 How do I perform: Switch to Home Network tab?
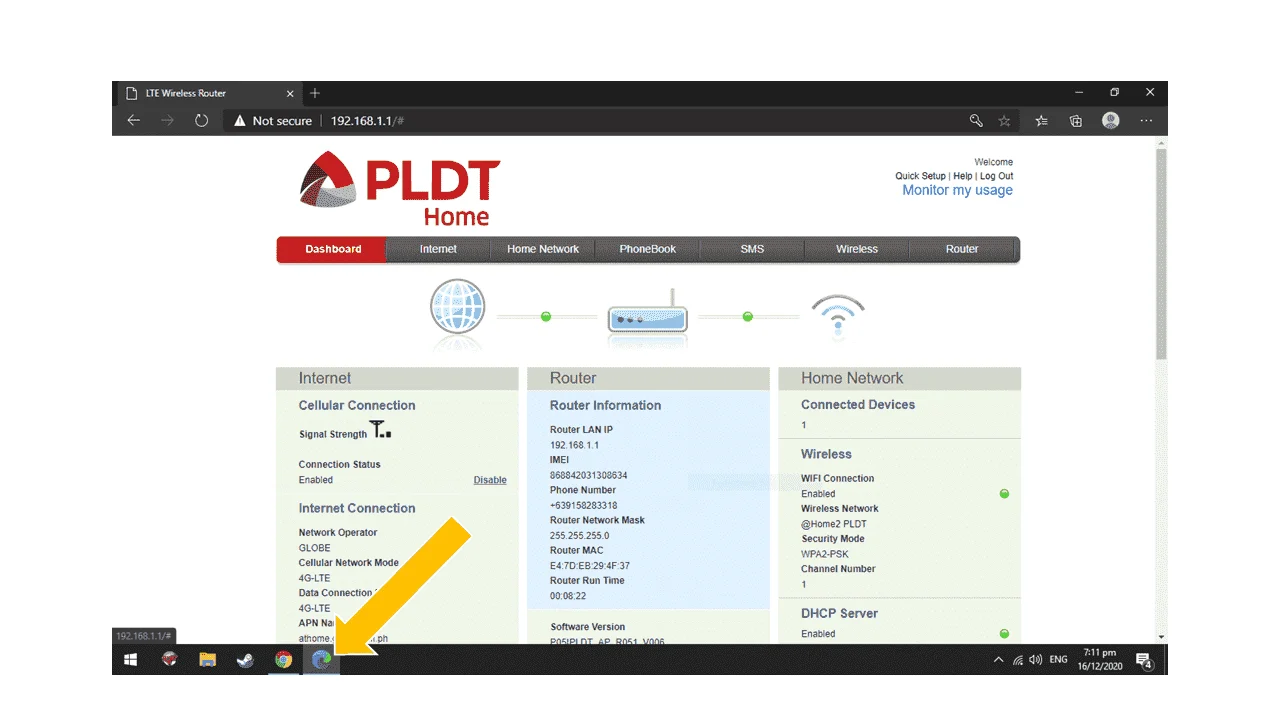[543, 249]
